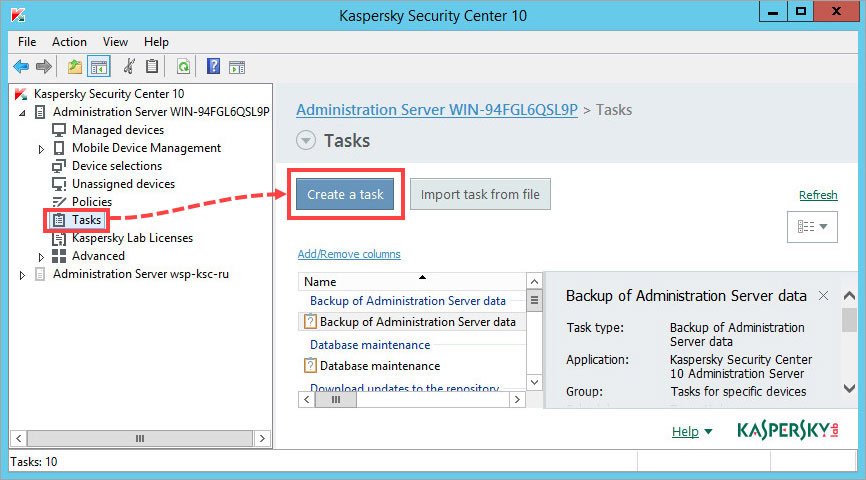
Task: Click the Paste clipboard toolbar icon
Action: coord(152,66)
